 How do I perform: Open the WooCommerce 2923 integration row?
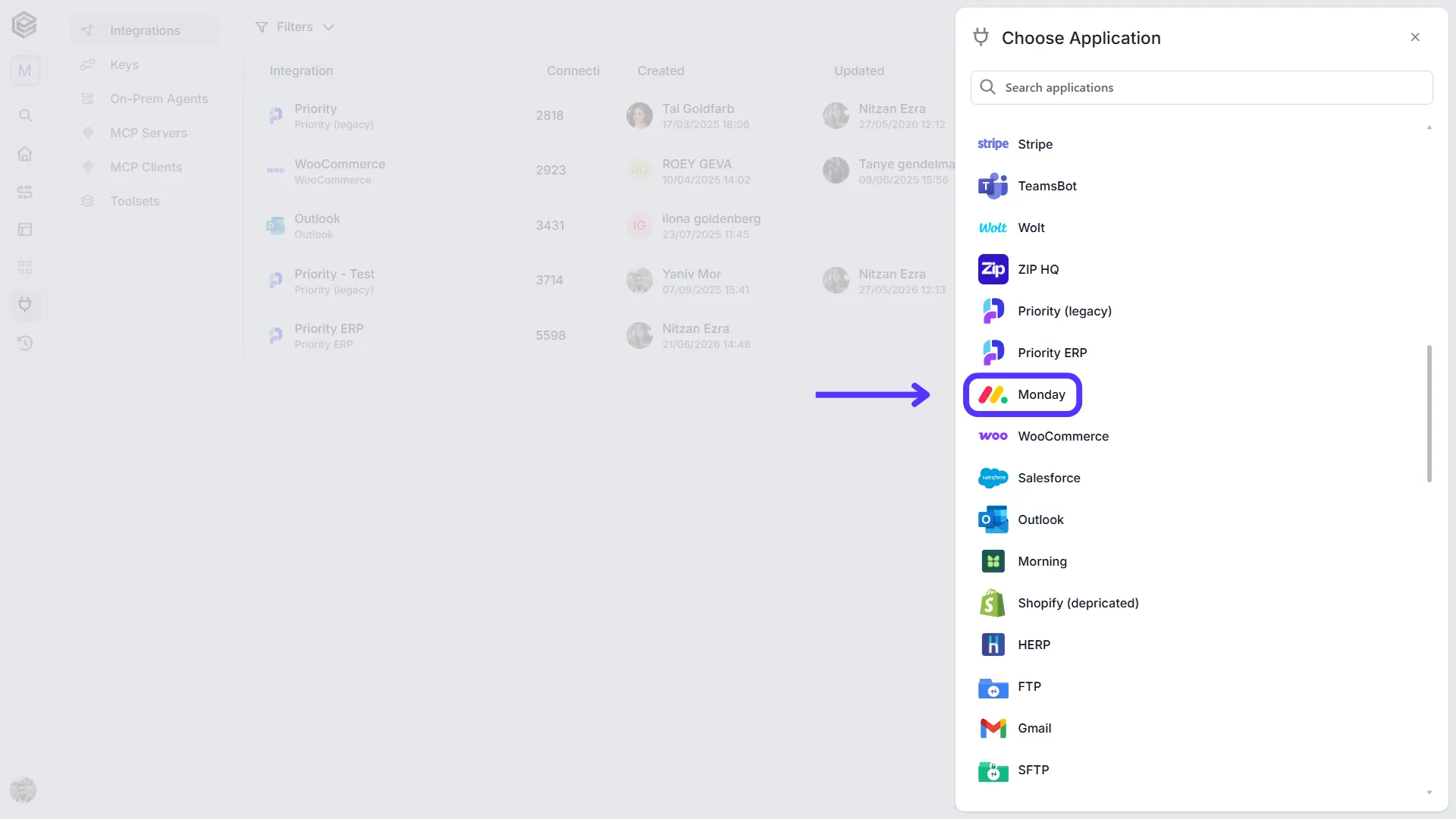click(x=599, y=171)
